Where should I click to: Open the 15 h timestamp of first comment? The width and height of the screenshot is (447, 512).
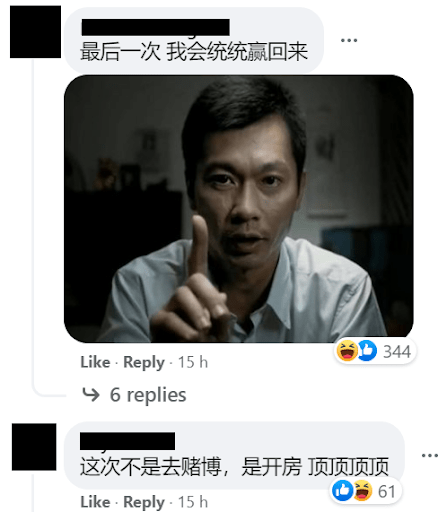193,362
